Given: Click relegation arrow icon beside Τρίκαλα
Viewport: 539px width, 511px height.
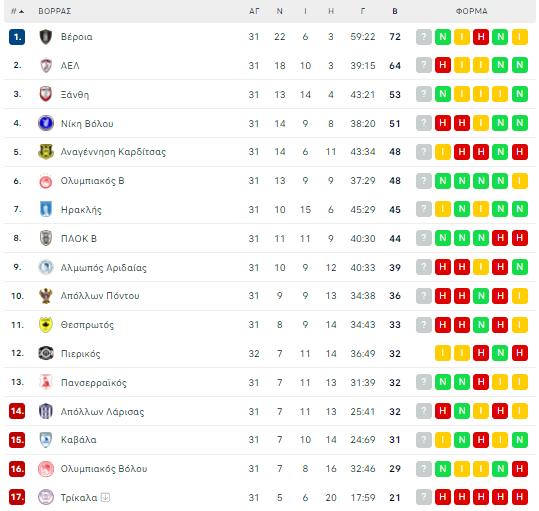Looking at the screenshot, I should (x=106, y=497).
